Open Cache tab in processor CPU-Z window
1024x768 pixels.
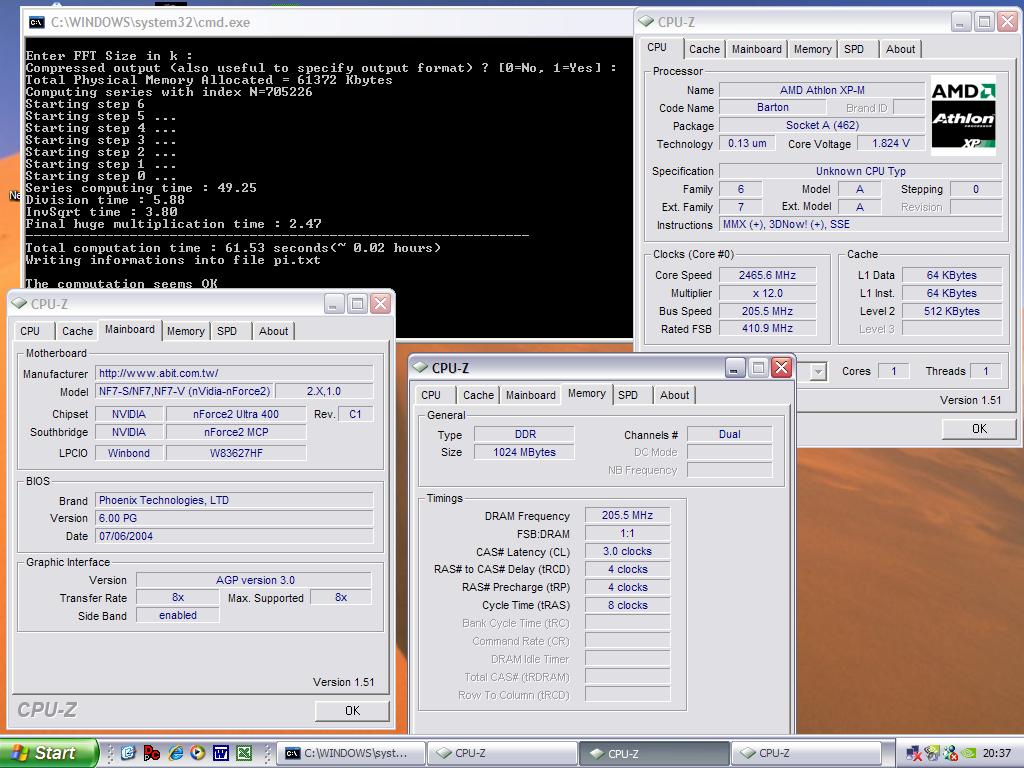tap(704, 49)
